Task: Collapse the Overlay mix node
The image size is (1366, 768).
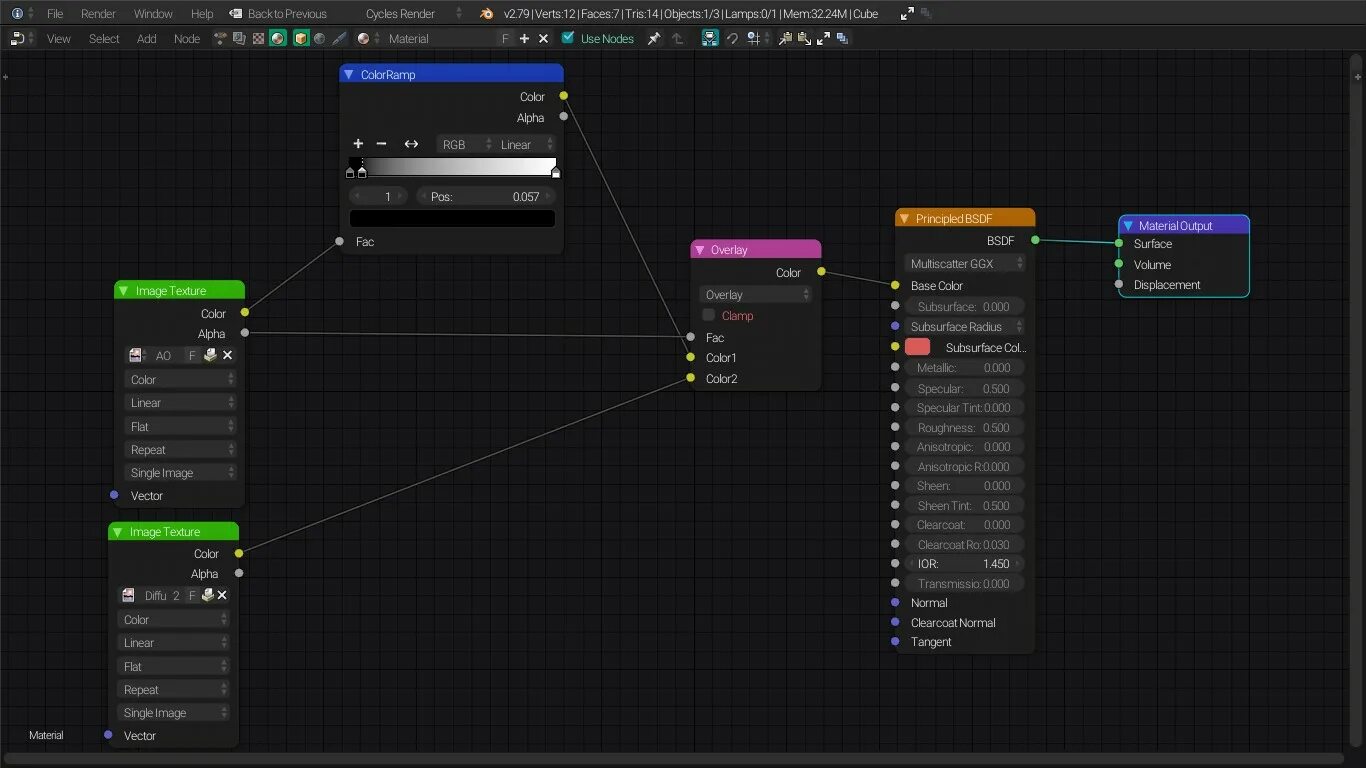Action: click(700, 250)
